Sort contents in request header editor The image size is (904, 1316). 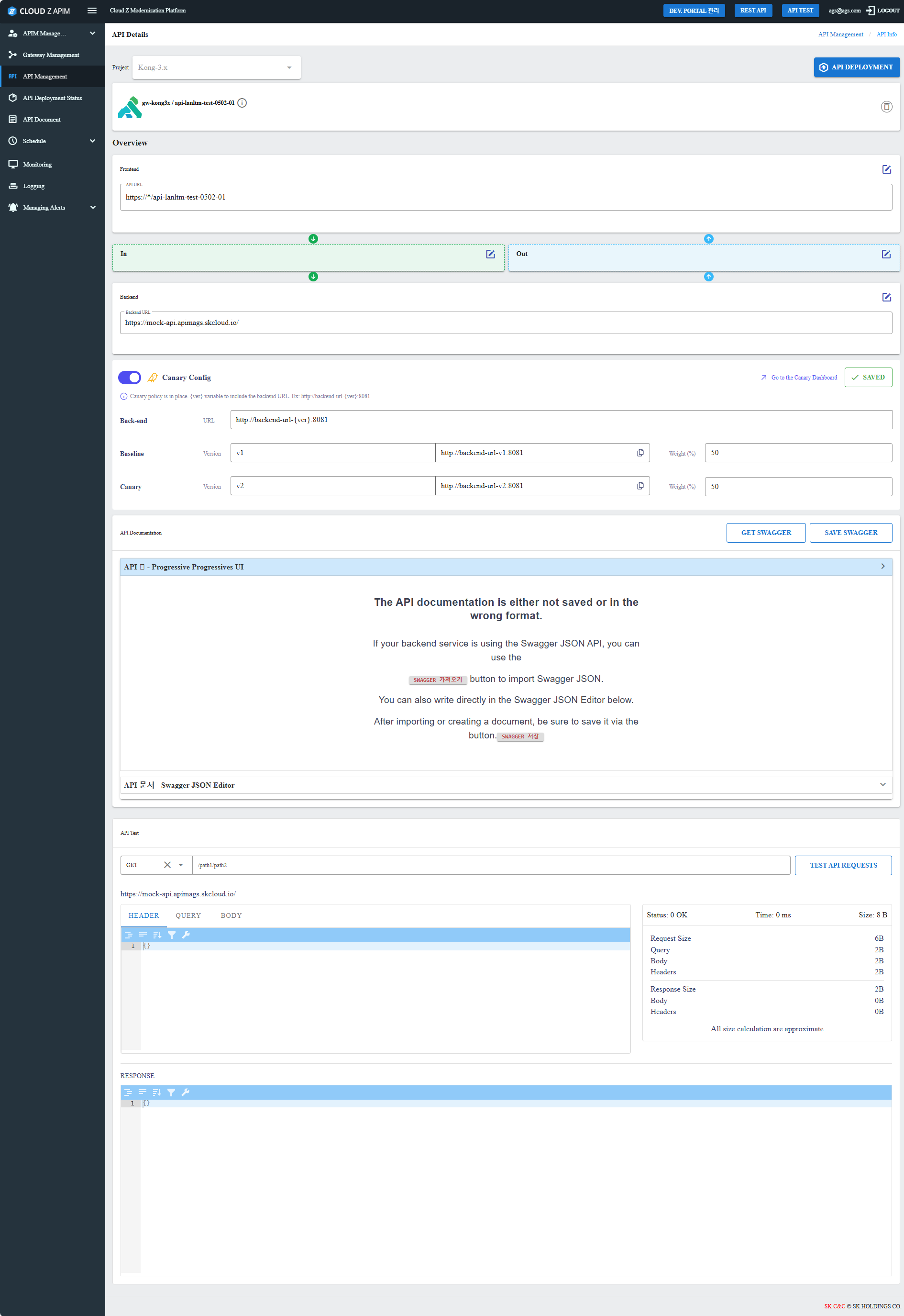click(x=157, y=935)
